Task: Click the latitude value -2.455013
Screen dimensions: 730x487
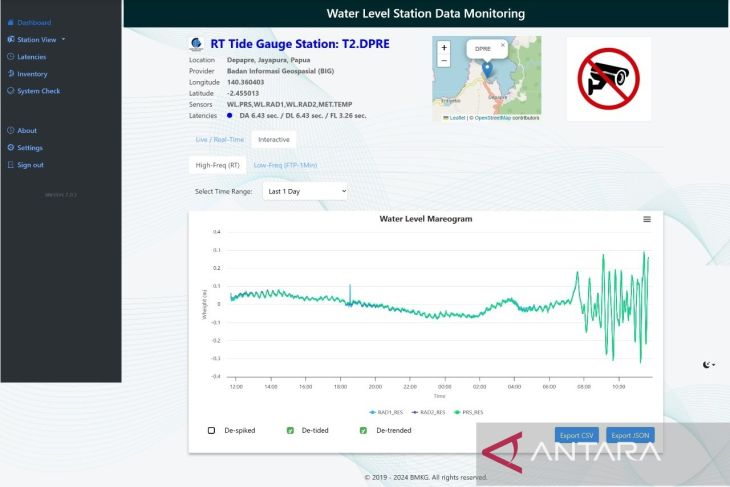Action: pos(243,93)
